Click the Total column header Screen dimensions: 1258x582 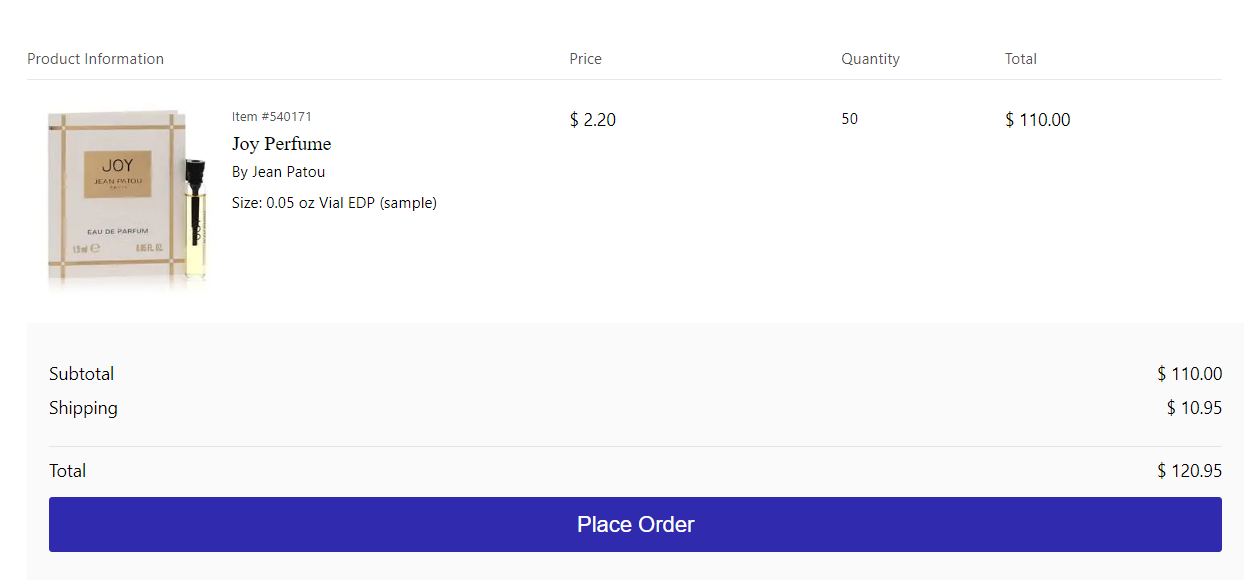tap(1021, 59)
